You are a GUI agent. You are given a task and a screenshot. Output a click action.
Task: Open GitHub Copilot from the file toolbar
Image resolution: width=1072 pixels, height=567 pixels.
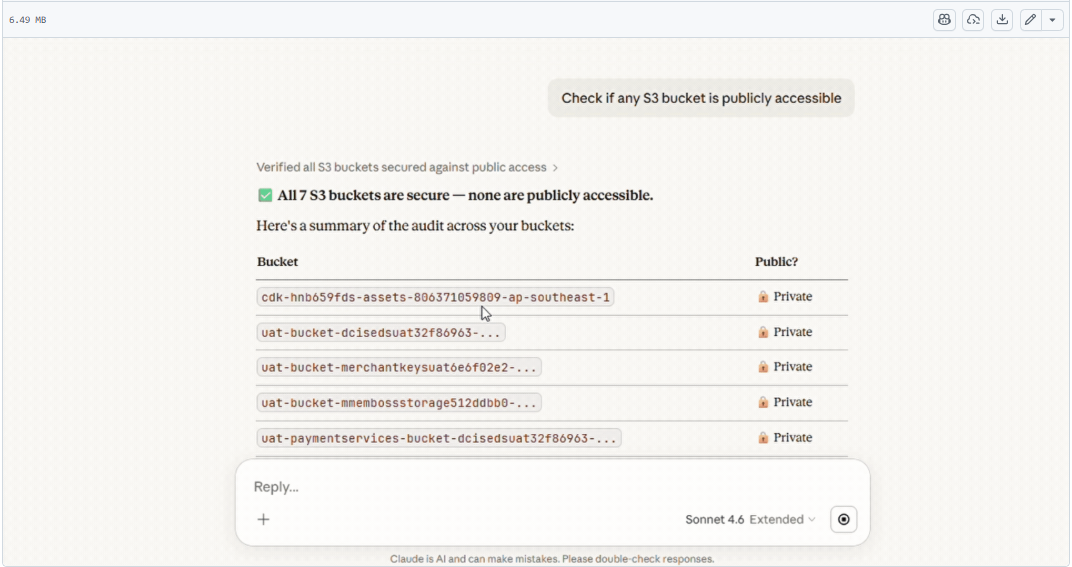(x=944, y=20)
